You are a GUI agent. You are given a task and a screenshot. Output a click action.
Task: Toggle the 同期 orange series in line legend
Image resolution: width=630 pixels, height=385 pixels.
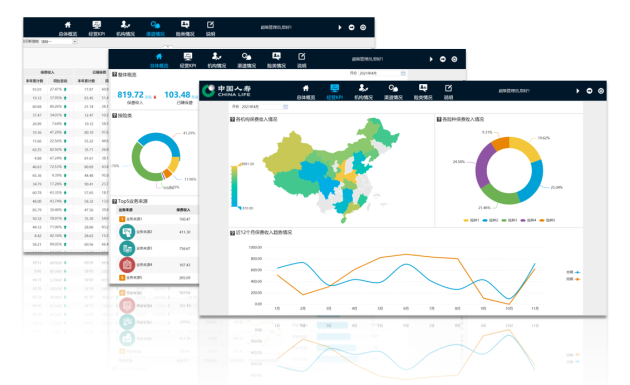(573, 279)
